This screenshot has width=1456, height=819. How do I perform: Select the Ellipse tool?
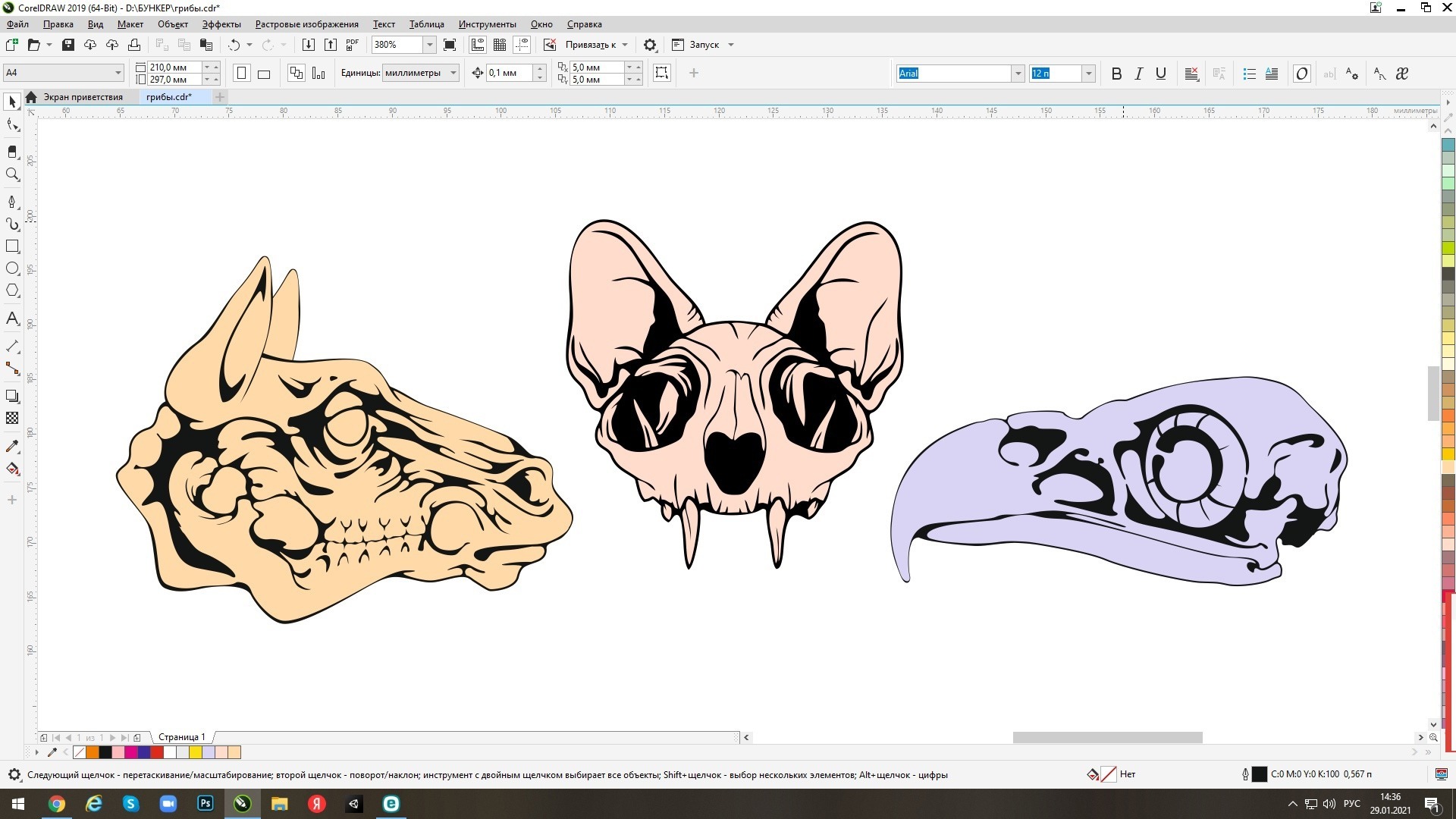click(12, 268)
